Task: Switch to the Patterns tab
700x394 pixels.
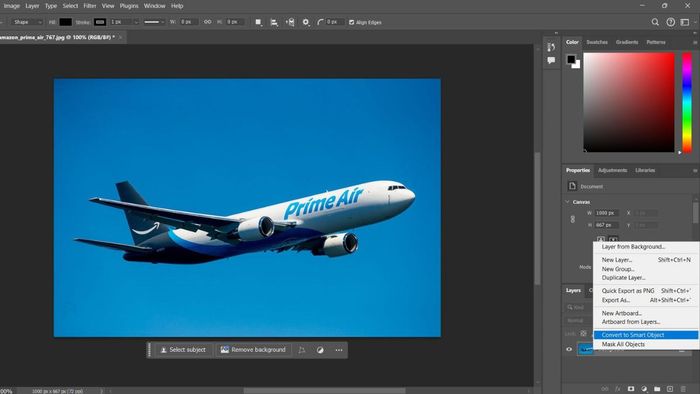Action: click(656, 42)
